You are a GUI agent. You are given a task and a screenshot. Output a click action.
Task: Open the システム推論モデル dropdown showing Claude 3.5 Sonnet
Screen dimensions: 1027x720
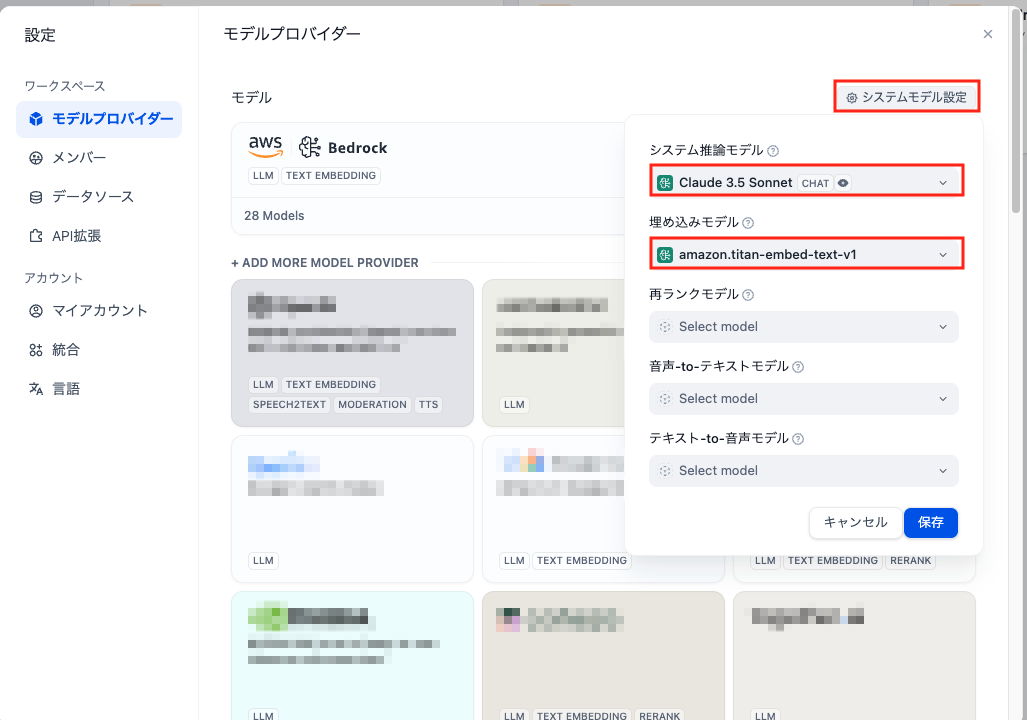click(806, 183)
